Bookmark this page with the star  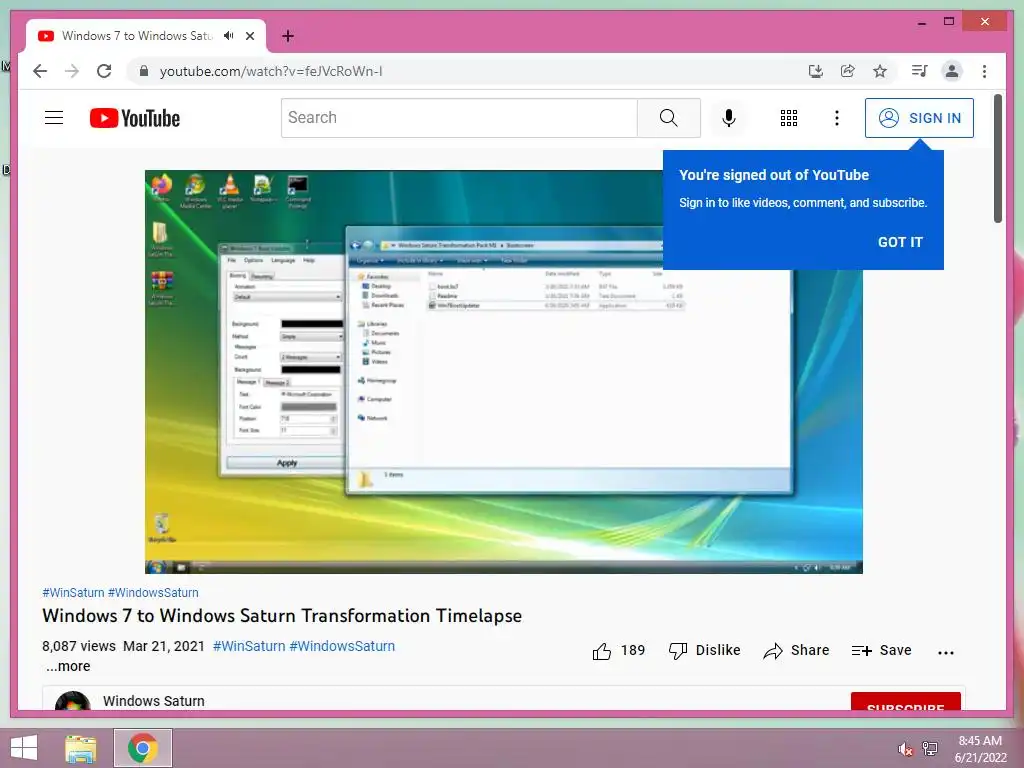tap(880, 71)
